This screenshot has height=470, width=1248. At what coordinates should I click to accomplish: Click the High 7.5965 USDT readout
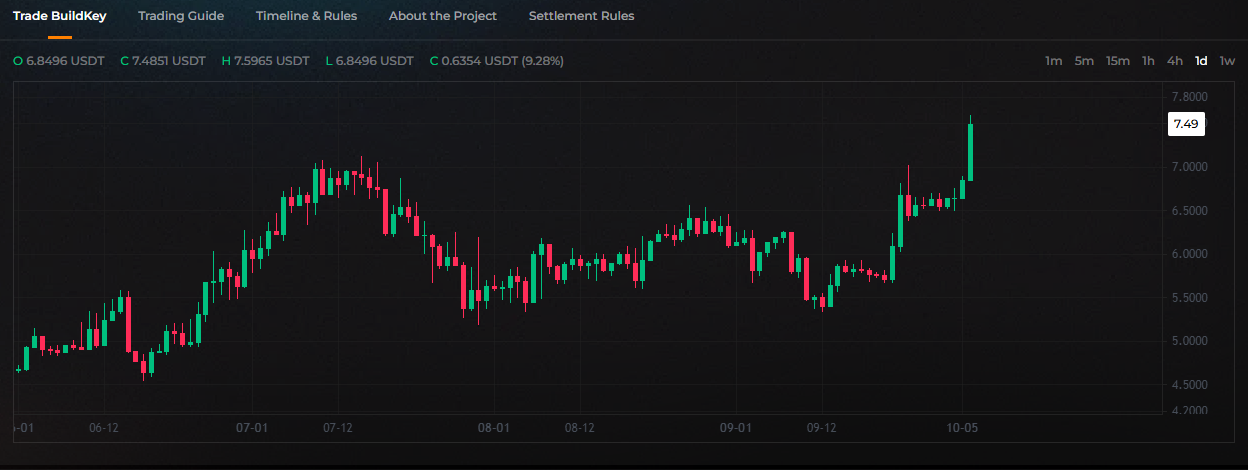point(265,61)
